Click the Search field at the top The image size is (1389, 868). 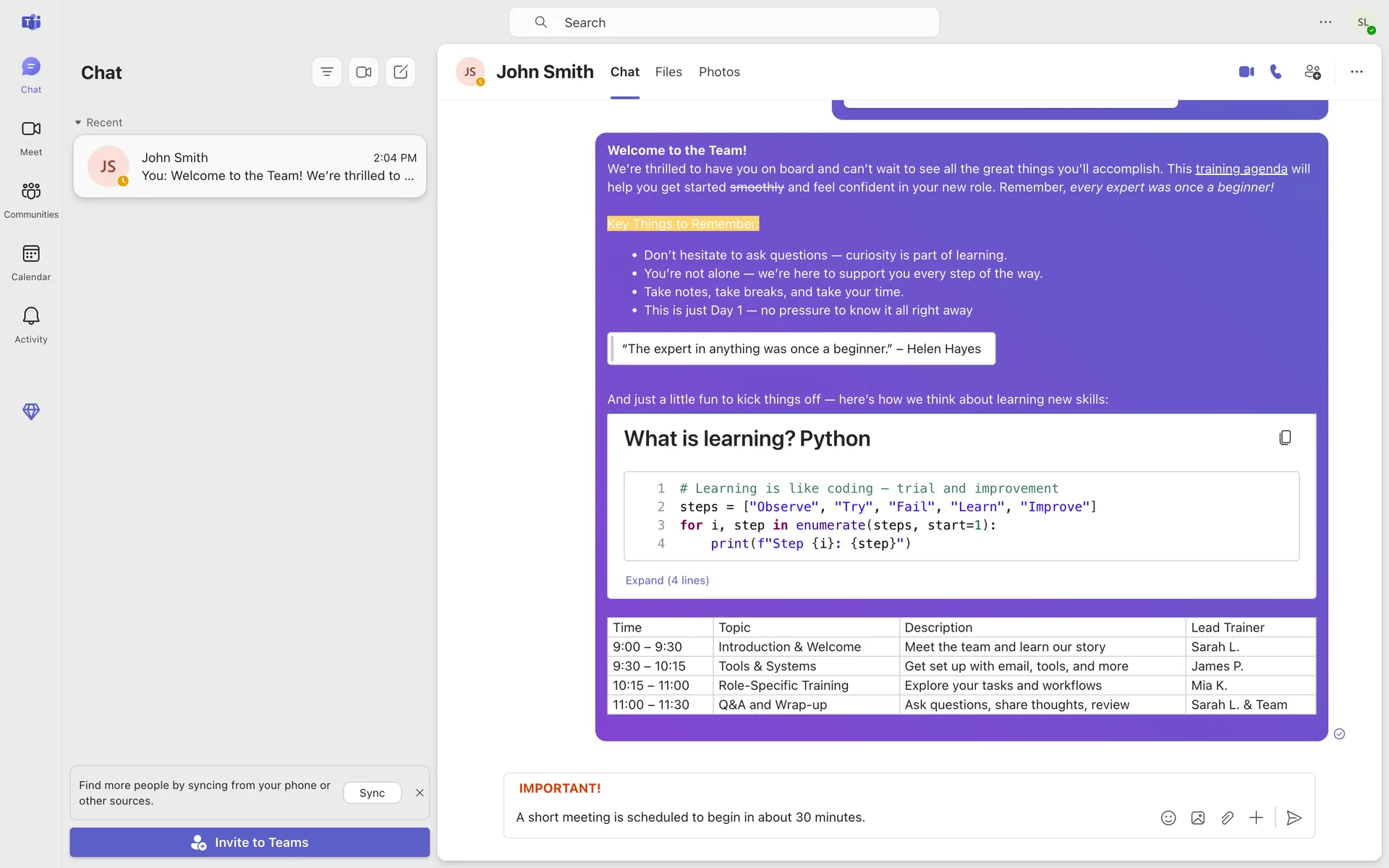click(723, 22)
